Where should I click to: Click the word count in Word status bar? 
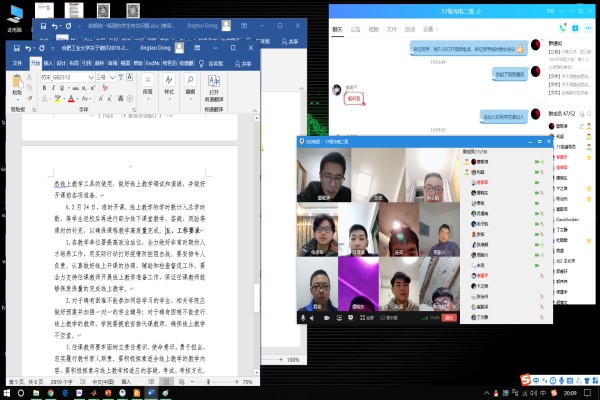coord(62,382)
